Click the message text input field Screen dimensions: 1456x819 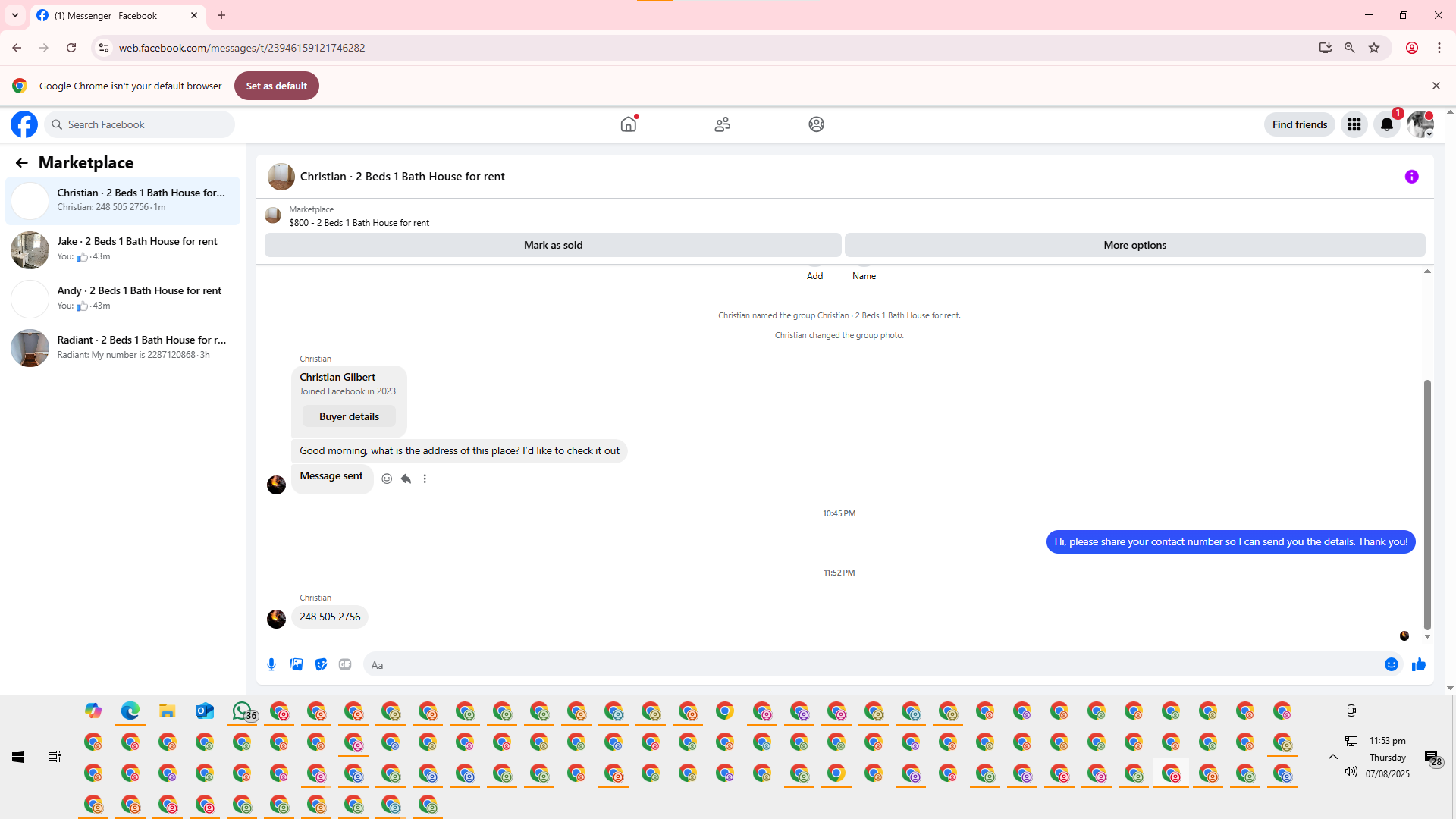(872, 665)
